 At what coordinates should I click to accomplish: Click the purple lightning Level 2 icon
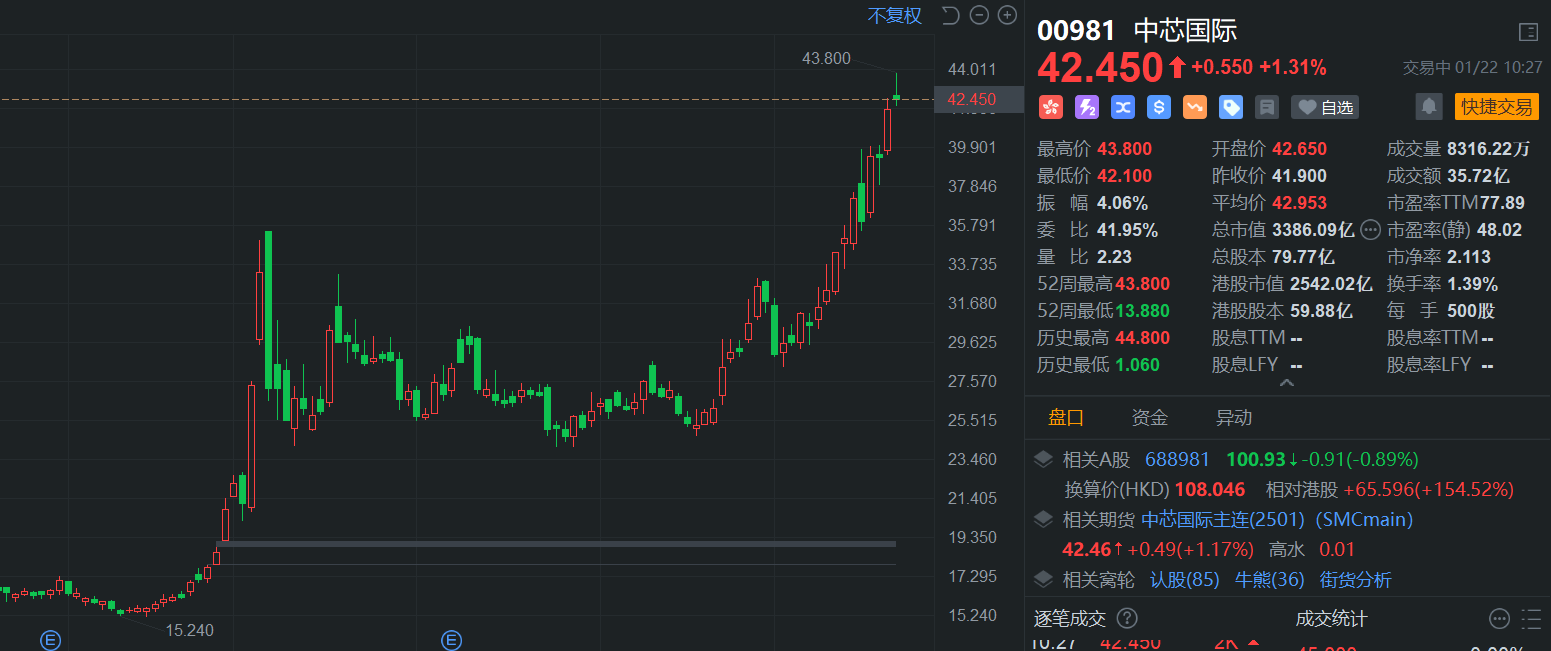1086,107
